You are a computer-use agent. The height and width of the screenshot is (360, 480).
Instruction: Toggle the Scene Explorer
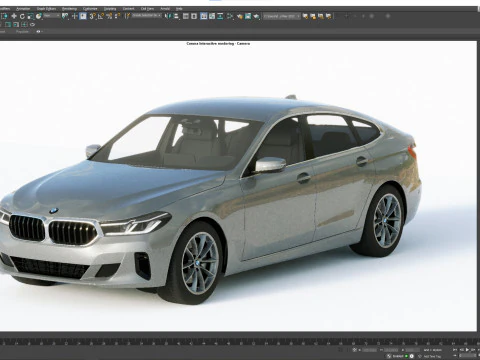tap(186, 16)
